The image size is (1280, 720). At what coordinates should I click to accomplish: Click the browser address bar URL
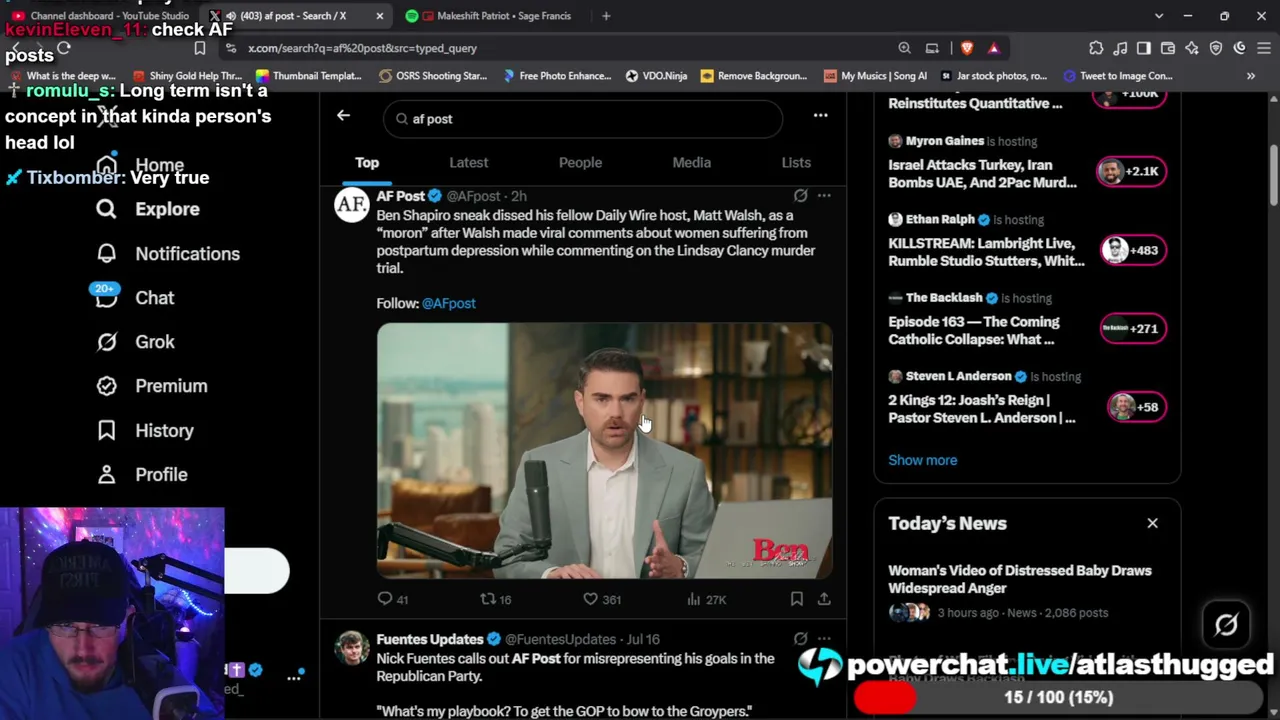point(362,48)
